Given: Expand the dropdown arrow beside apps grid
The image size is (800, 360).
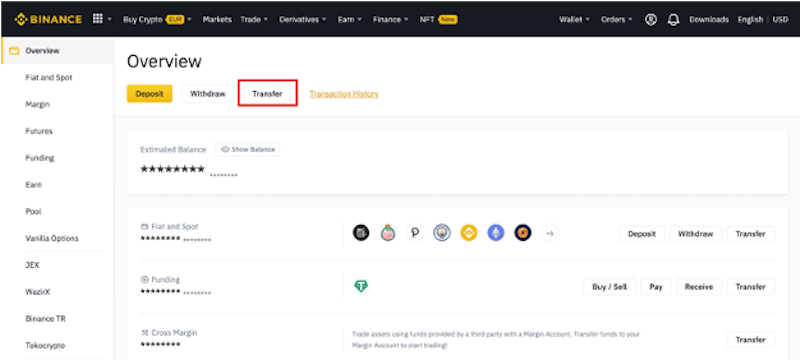Looking at the screenshot, I should 110,19.
